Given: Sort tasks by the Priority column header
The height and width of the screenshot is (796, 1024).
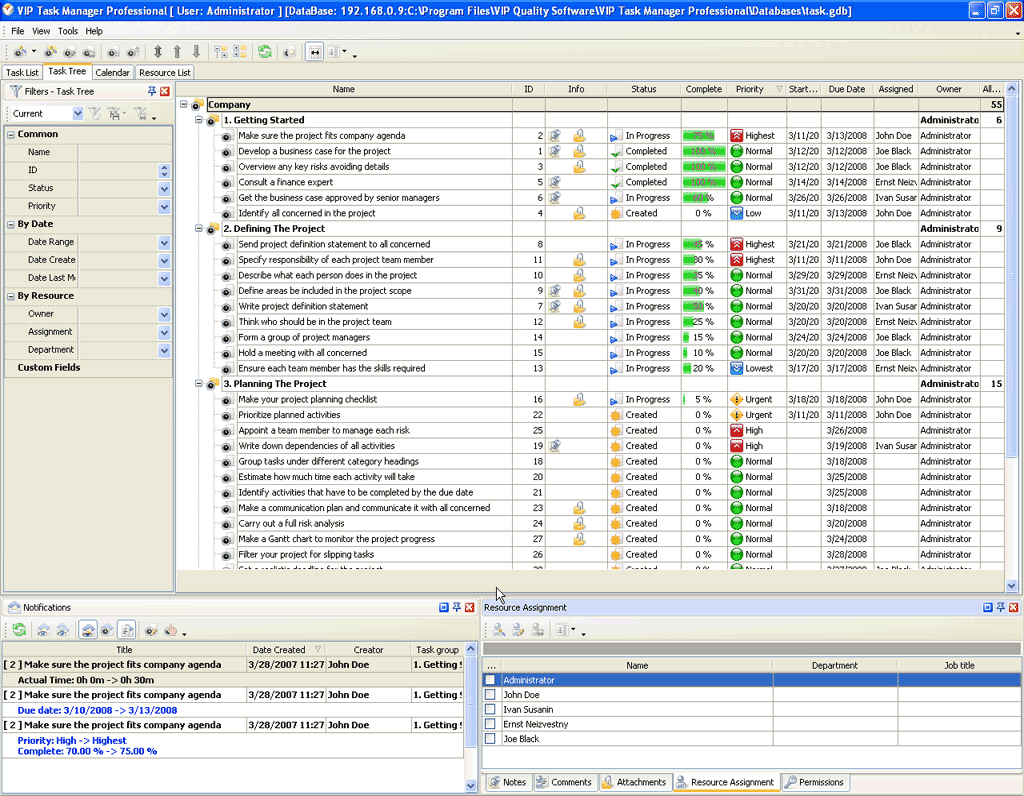Looking at the screenshot, I should (757, 89).
